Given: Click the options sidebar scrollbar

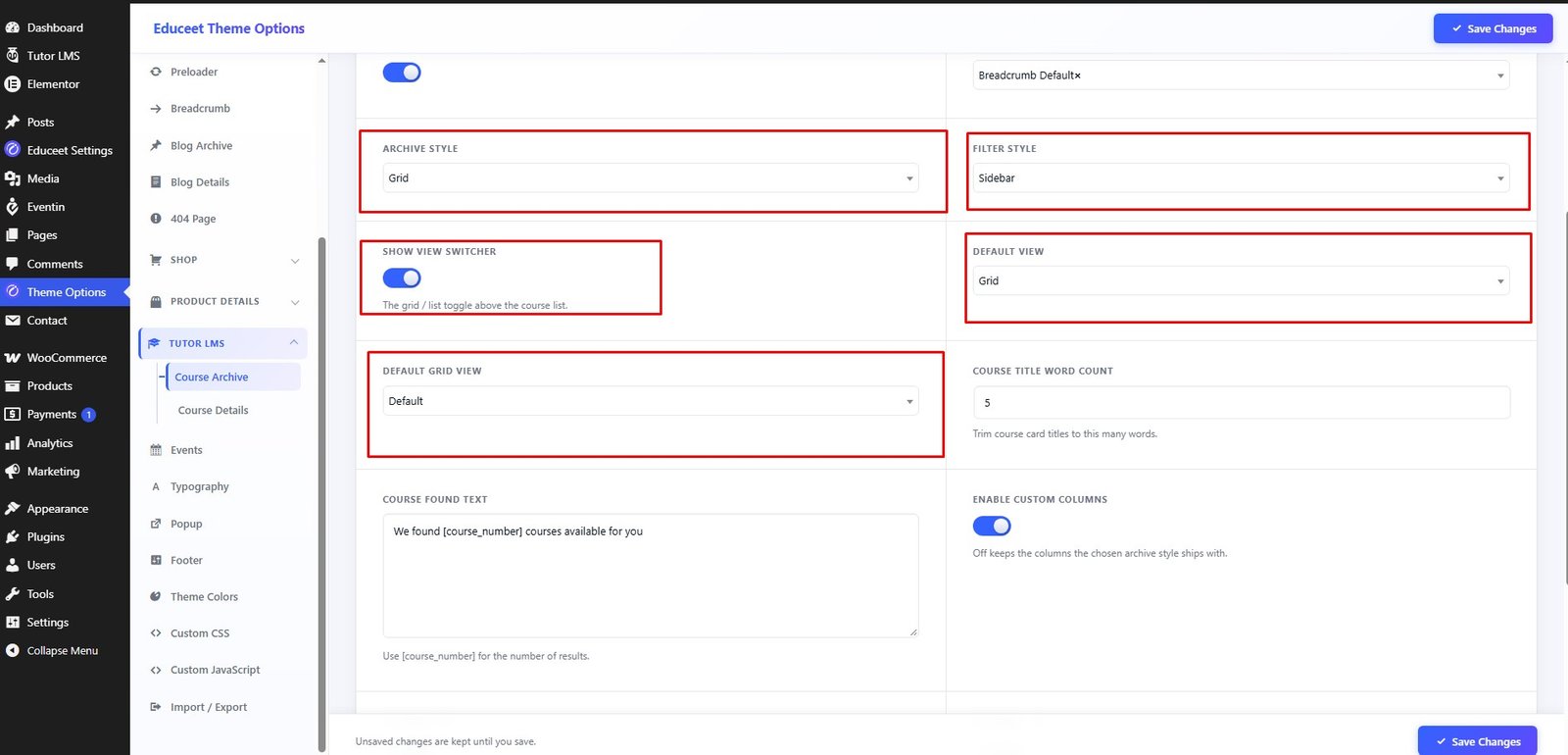Looking at the screenshot, I should point(321,495).
